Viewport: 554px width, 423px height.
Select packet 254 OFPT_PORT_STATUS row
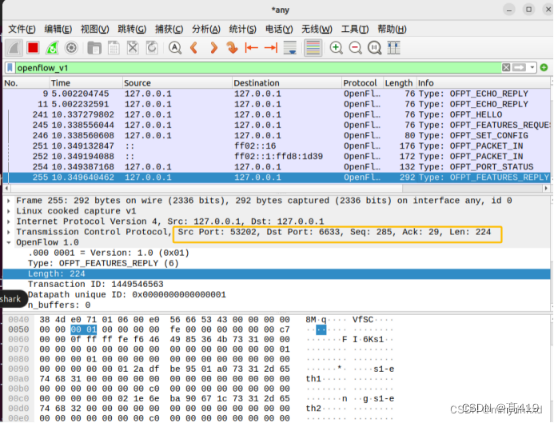[x=276, y=167]
